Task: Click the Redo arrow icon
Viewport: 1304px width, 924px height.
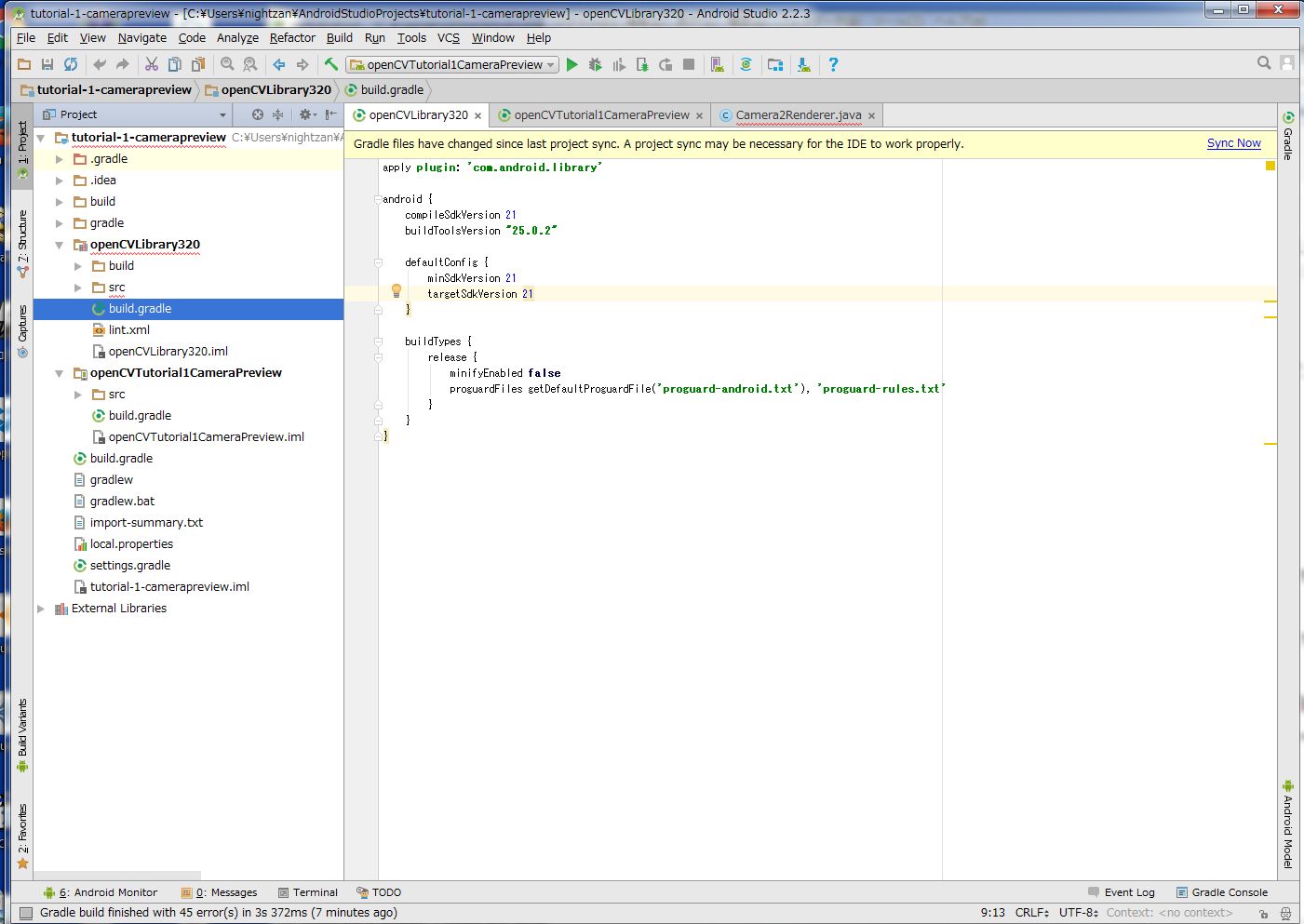Action: point(122,64)
